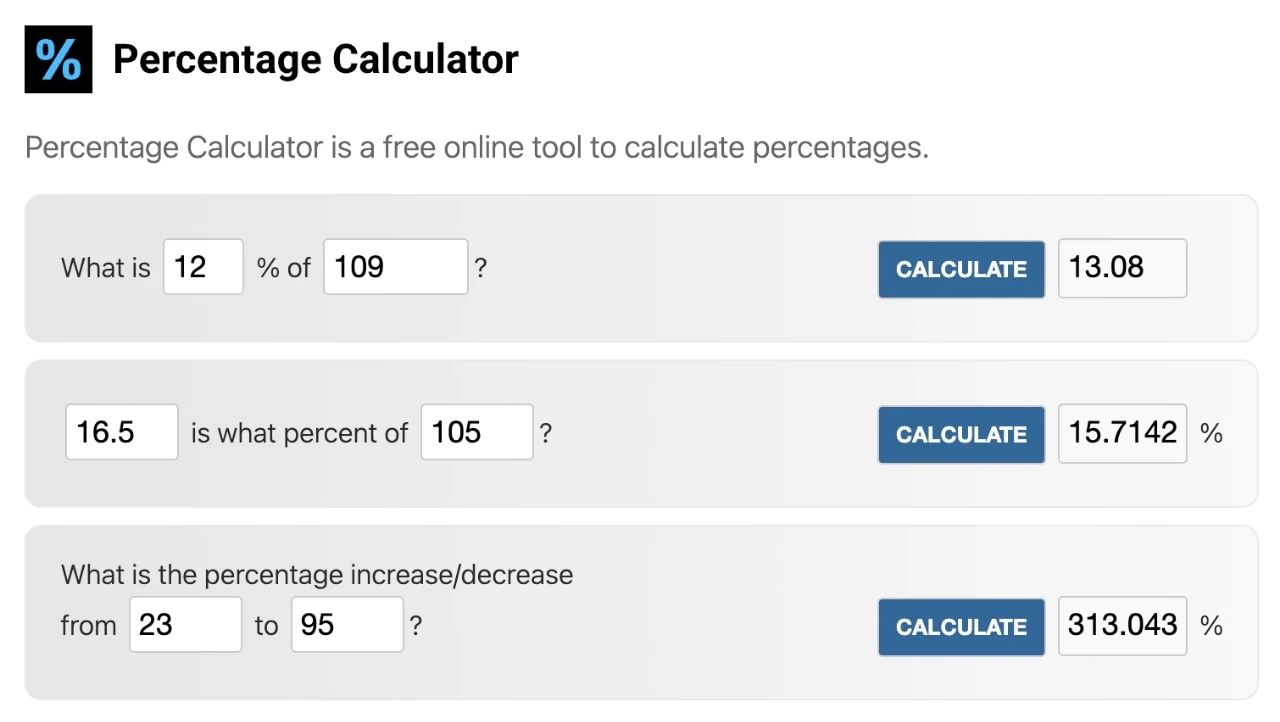Click the result field showing 15.7142
Viewport: 1280px width, 722px height.
(1122, 433)
